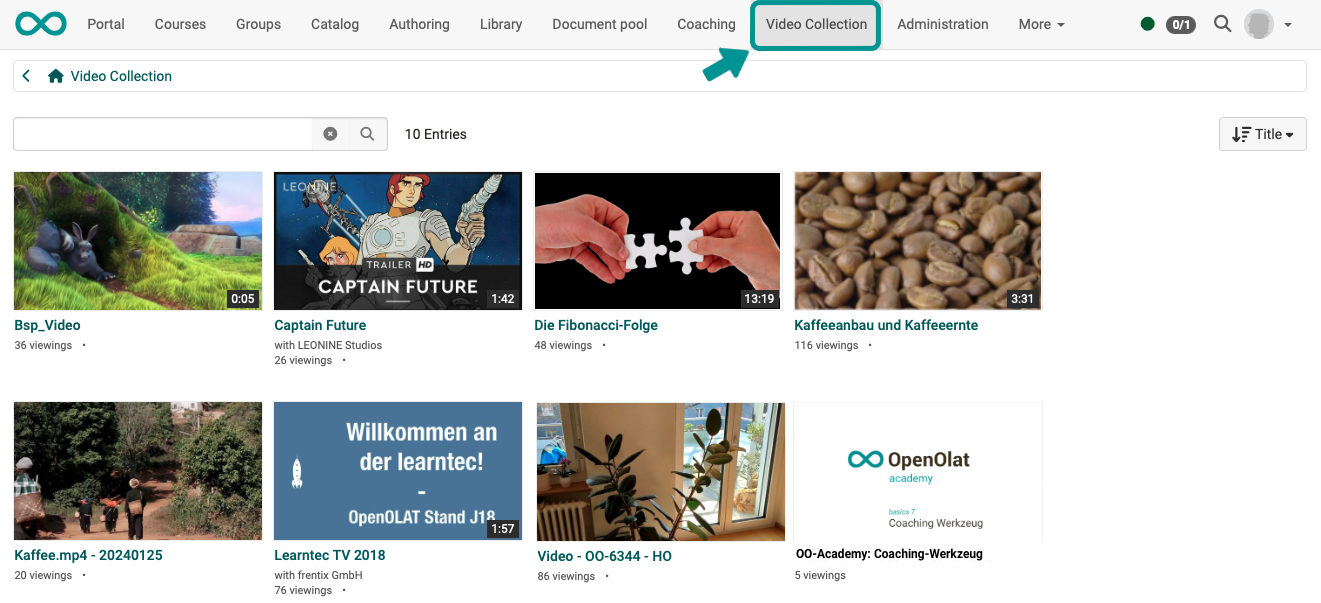Click the search field magnifier button
1321x603 pixels.
pos(367,134)
